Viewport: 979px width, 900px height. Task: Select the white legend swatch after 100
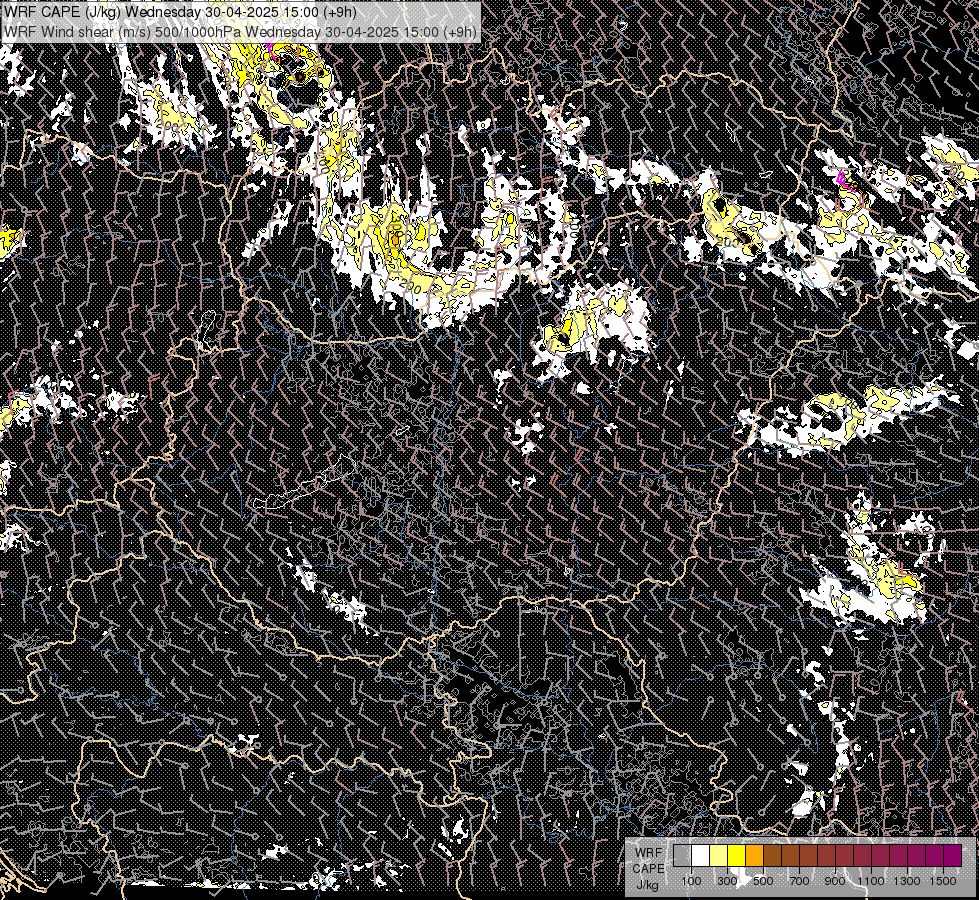(x=701, y=855)
